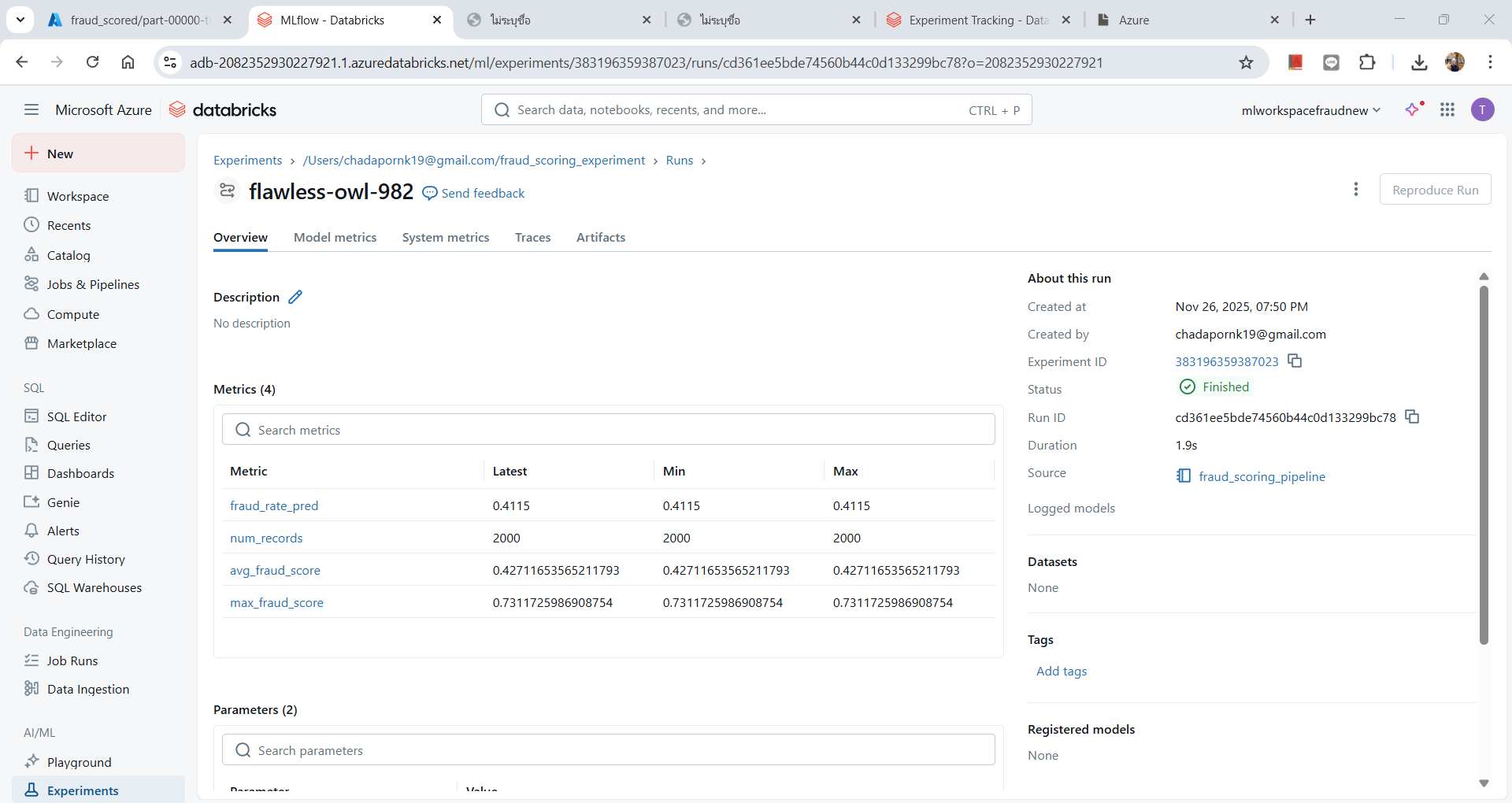Open Jobs & Pipelines in the sidebar
This screenshot has height=803, width=1512.
click(98, 284)
